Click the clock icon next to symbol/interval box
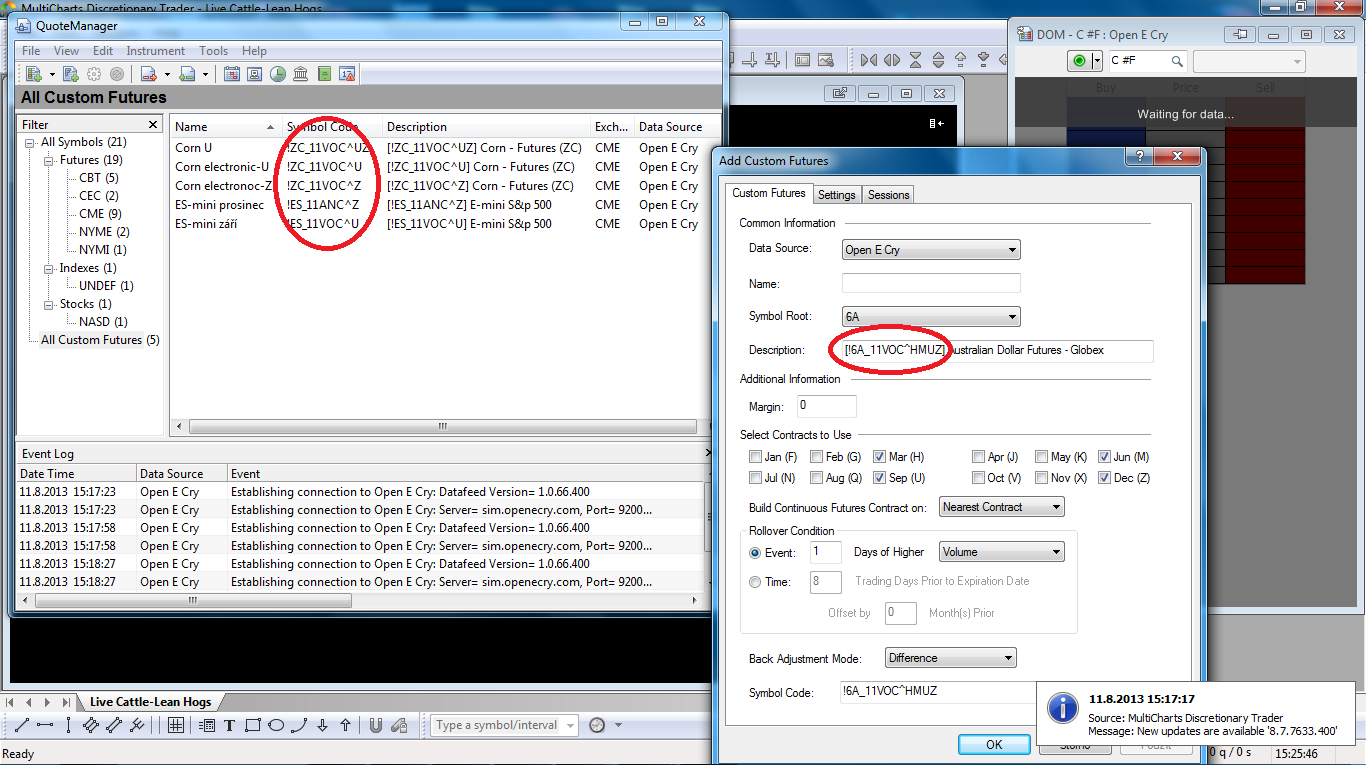Image resolution: width=1366 pixels, height=765 pixels. [597, 726]
